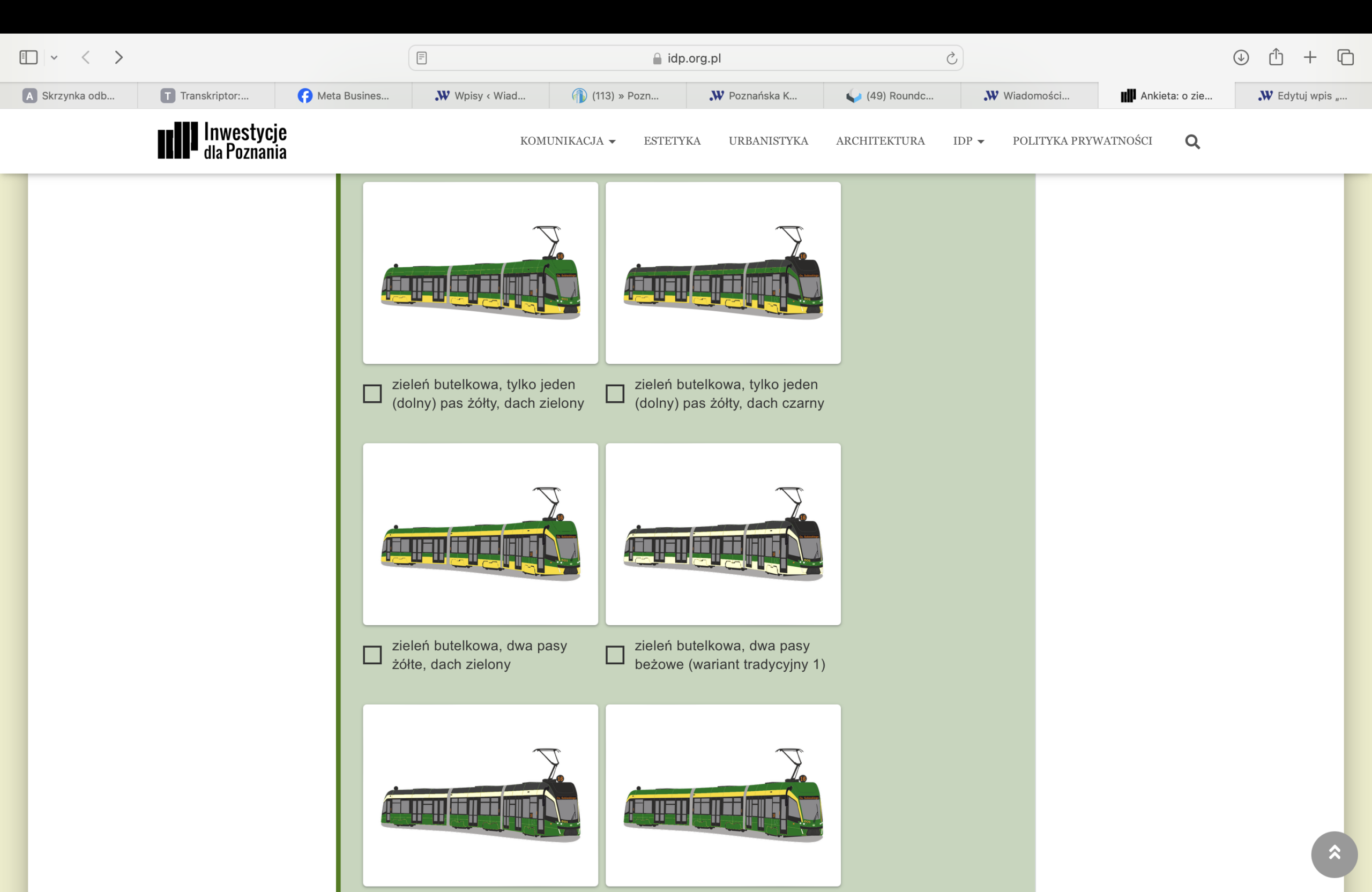Viewport: 1372px width, 892px height.
Task: Check two yellow stripes, green roof option
Action: coord(372,655)
